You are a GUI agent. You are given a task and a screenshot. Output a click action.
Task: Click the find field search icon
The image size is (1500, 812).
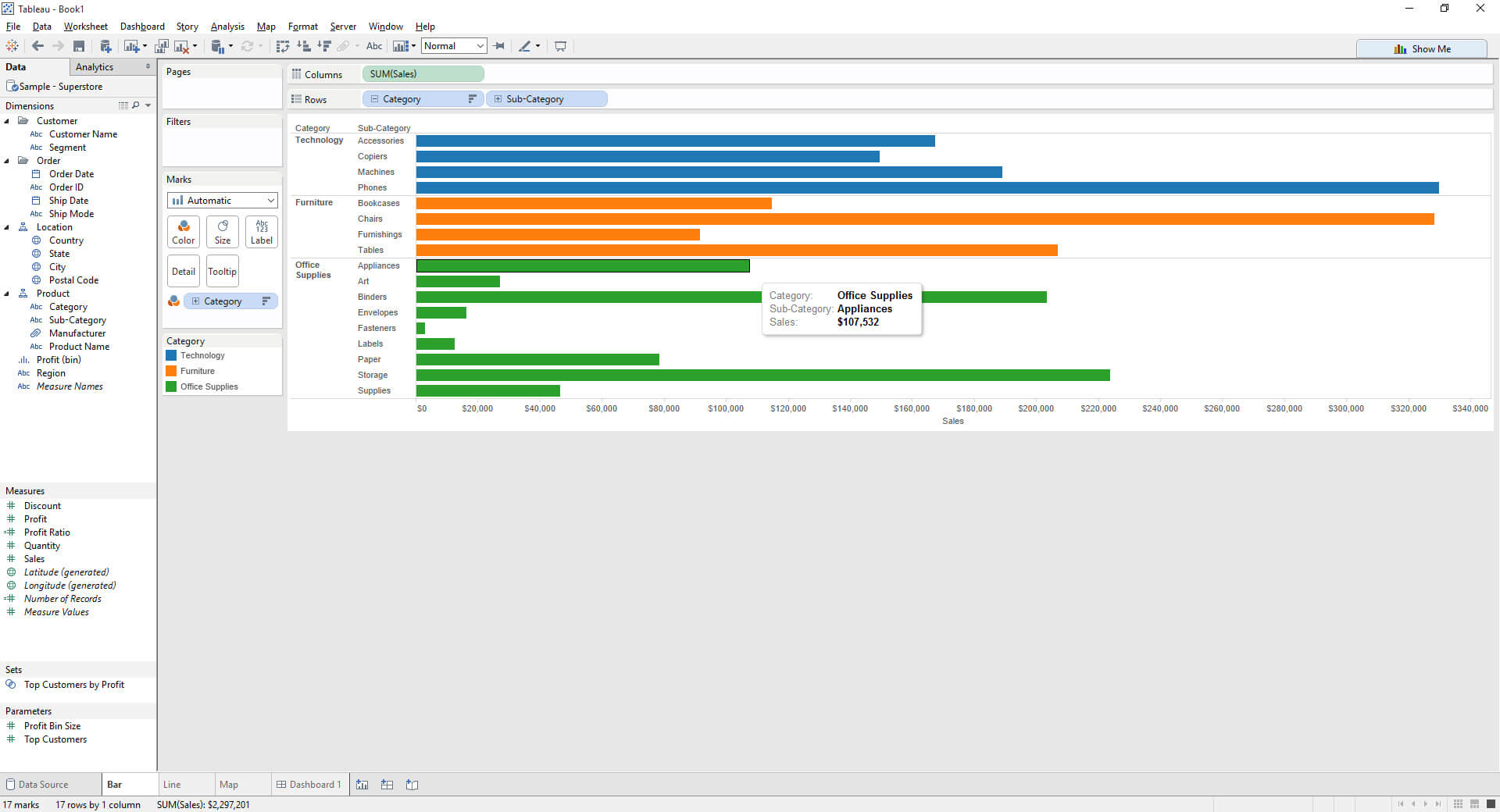click(136, 105)
